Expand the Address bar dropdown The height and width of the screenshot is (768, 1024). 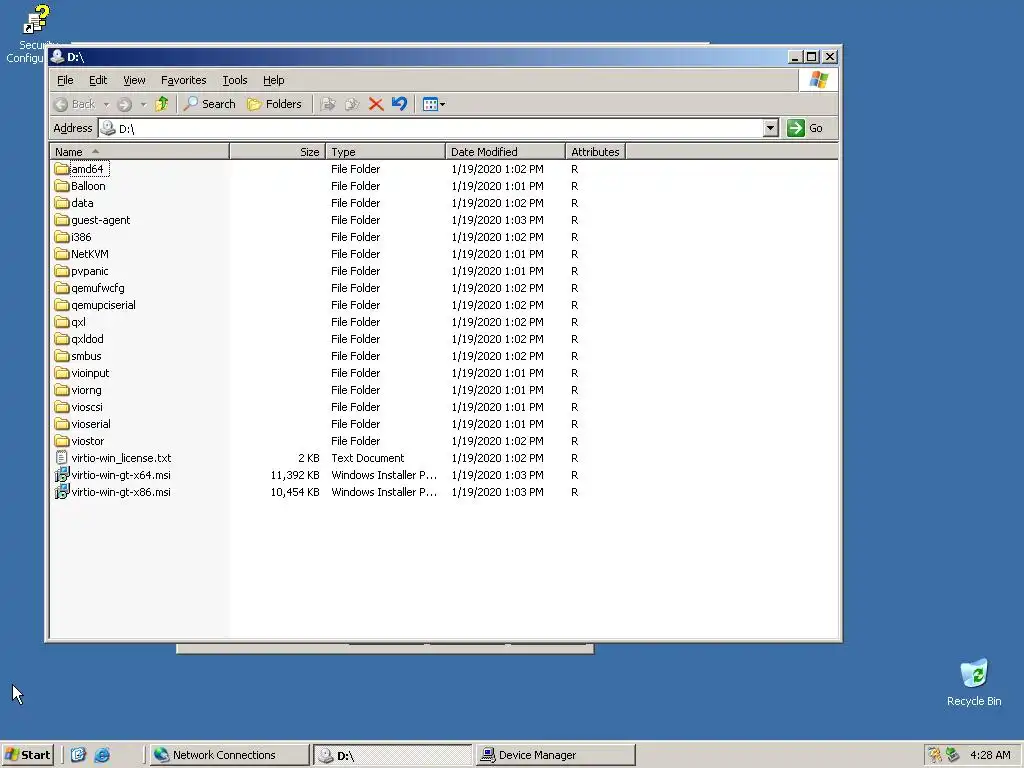pos(771,128)
